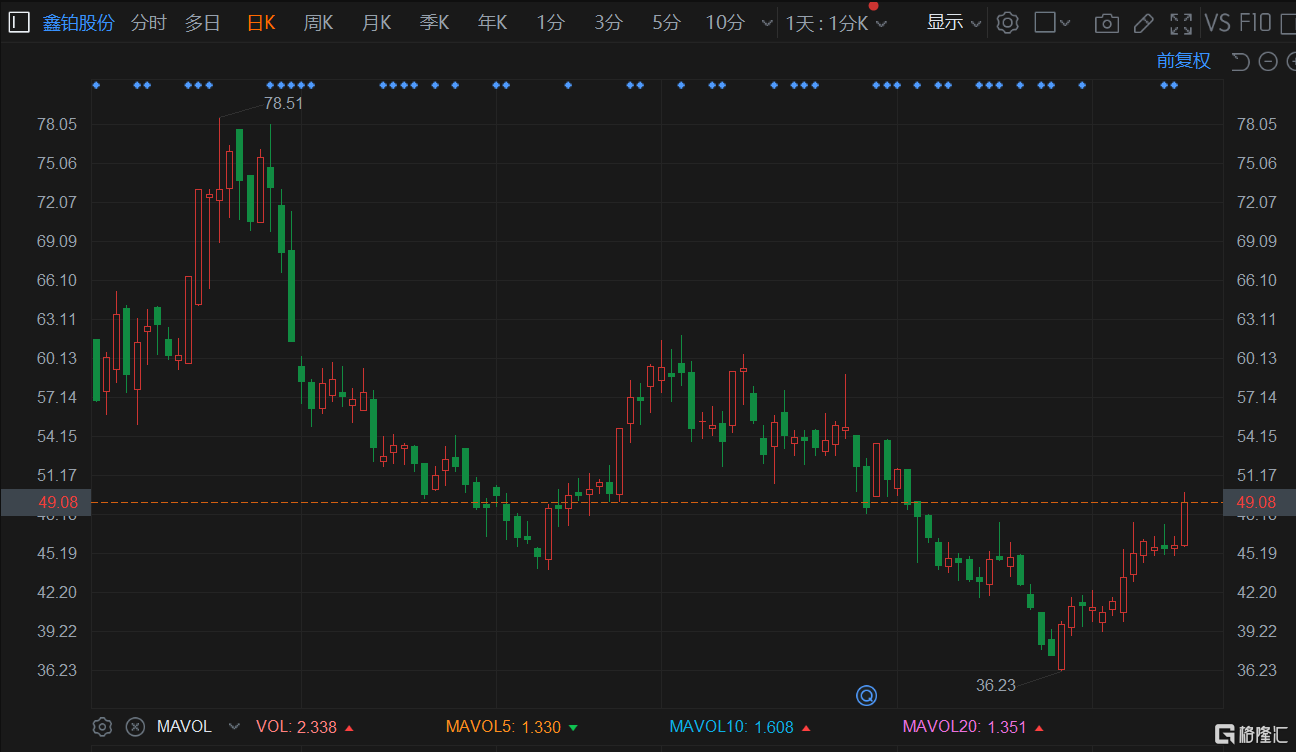Viewport: 1296px width, 752px height.
Task: Zoom out chart with minus icon
Action: pos(1268,62)
